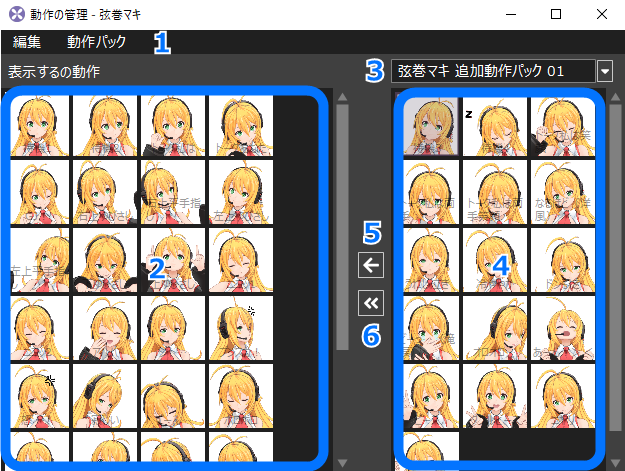Screen dimensions: 625x471
Task: Expand the motion pack dropdown arrow
Action: pyautogui.click(x=605, y=71)
